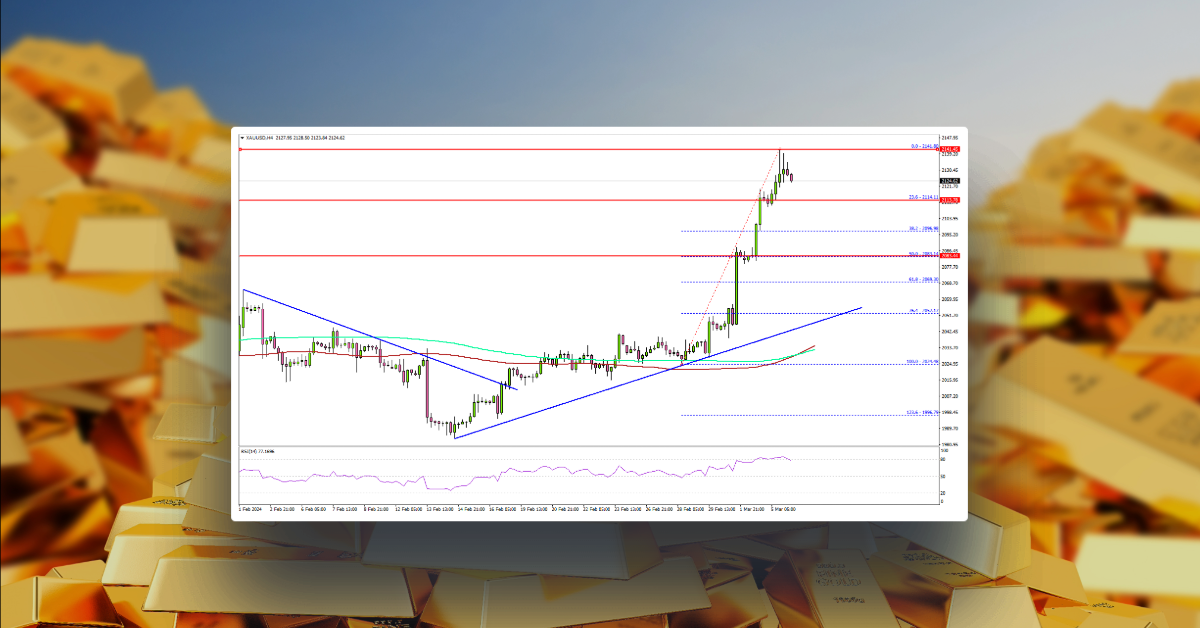Click the current bid price tag 2141.48

949,151
